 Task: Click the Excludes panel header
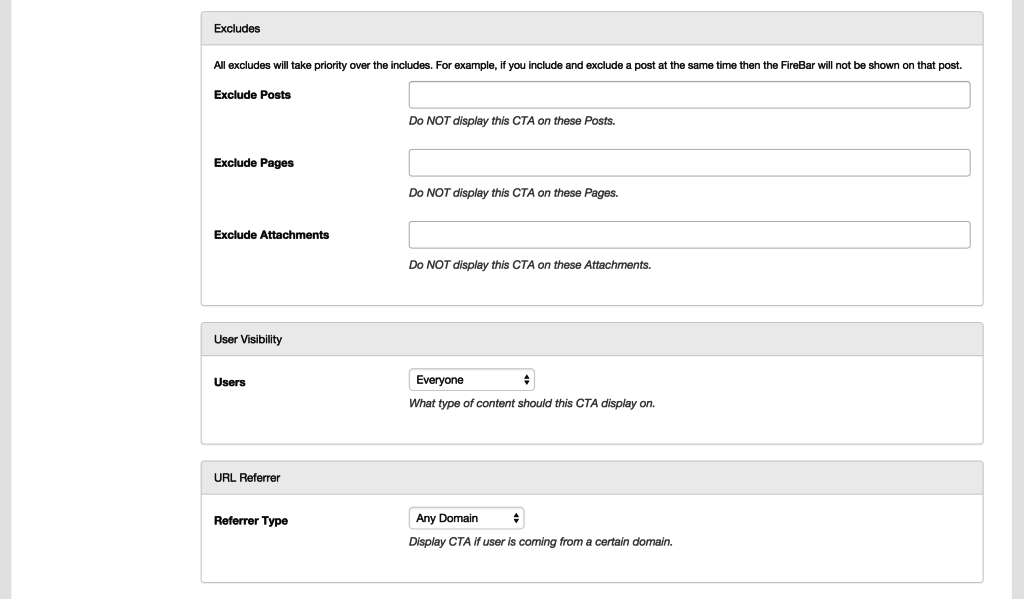(591, 28)
